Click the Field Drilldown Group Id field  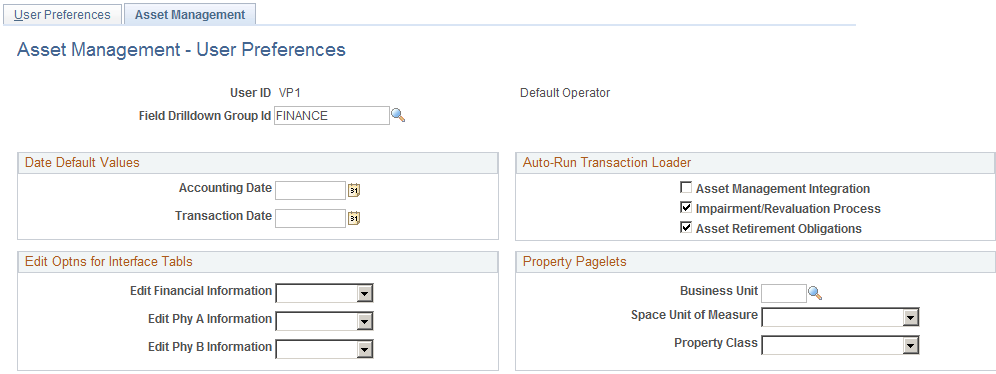pos(332,116)
